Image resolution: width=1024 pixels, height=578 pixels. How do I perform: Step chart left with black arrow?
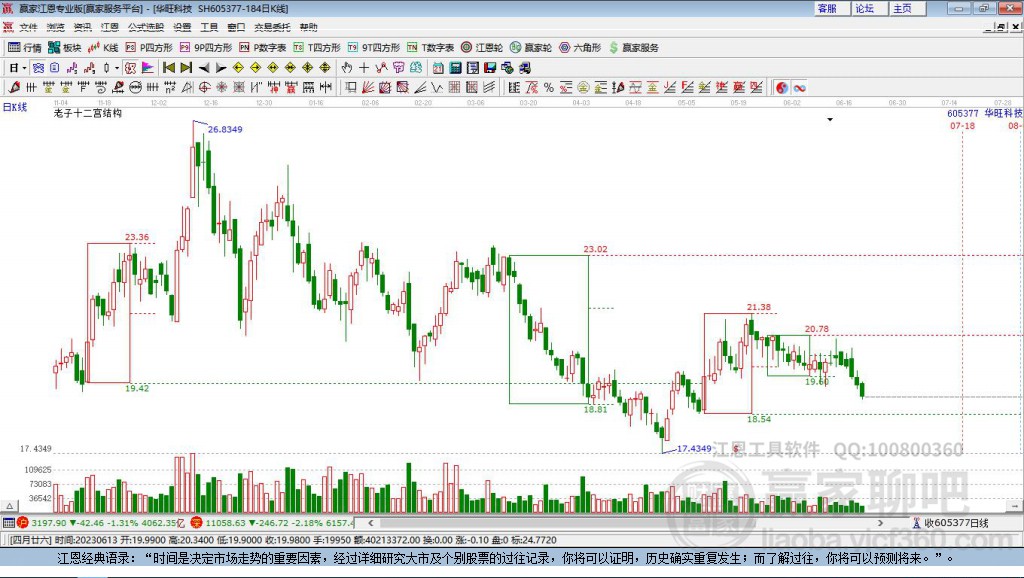coord(204,68)
